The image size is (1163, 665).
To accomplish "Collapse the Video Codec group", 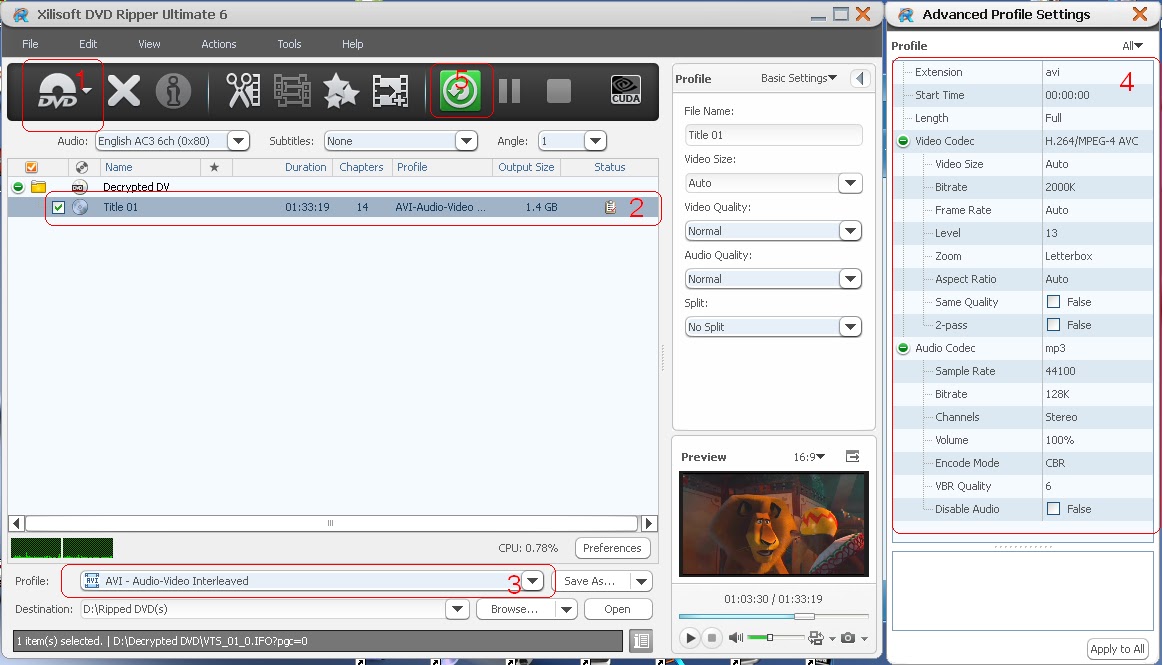I will click(903, 141).
